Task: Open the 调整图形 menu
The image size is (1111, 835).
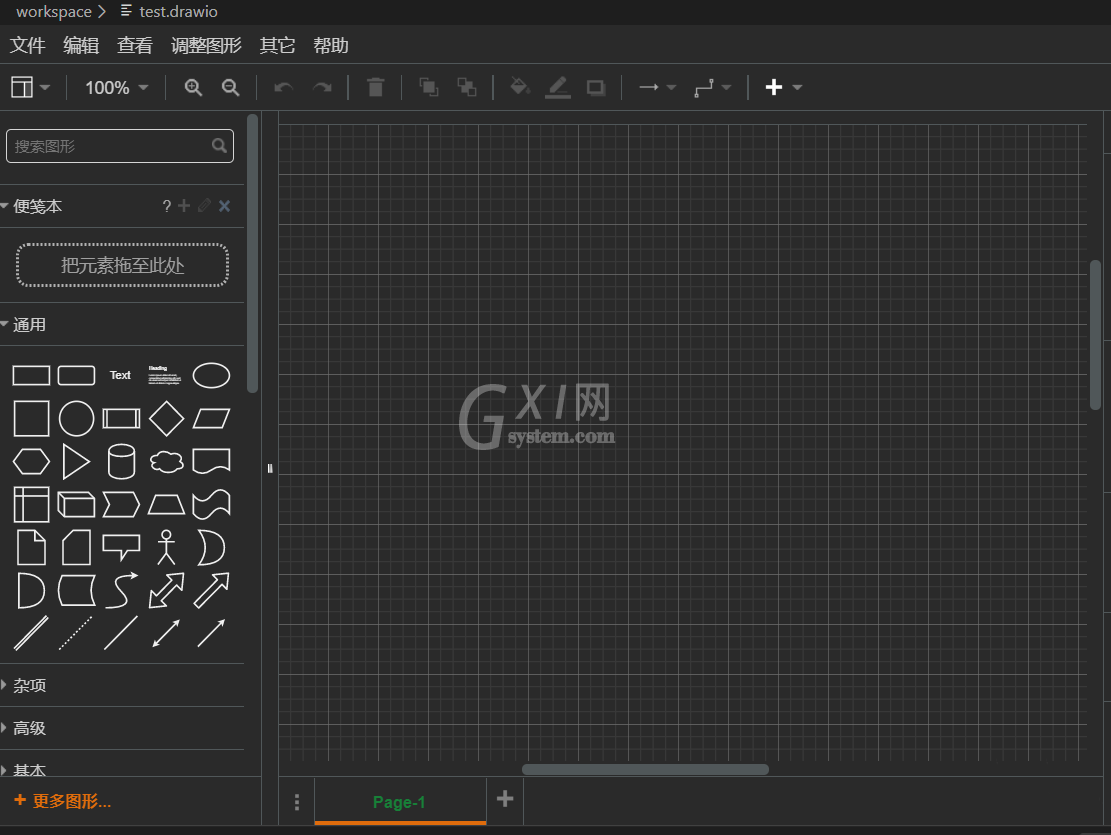Action: [206, 45]
